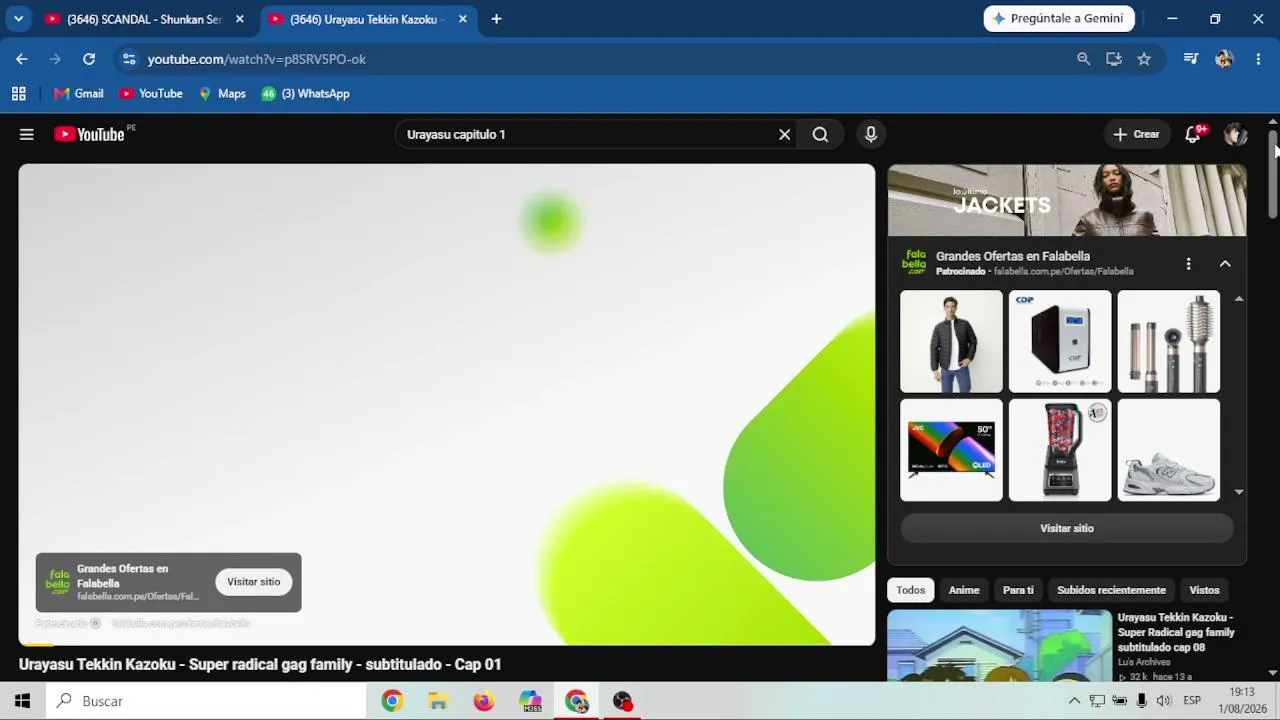The image size is (1280, 720).
Task: Open the WhatsApp bookmark
Action: 306,94
